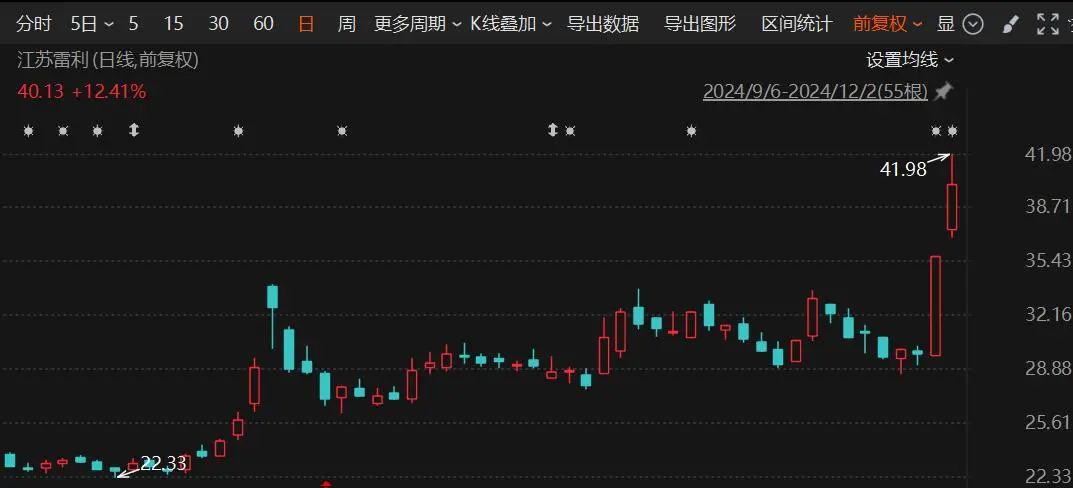Click the leftmost event marker above the chart
1073x488 pixels.
(28, 130)
